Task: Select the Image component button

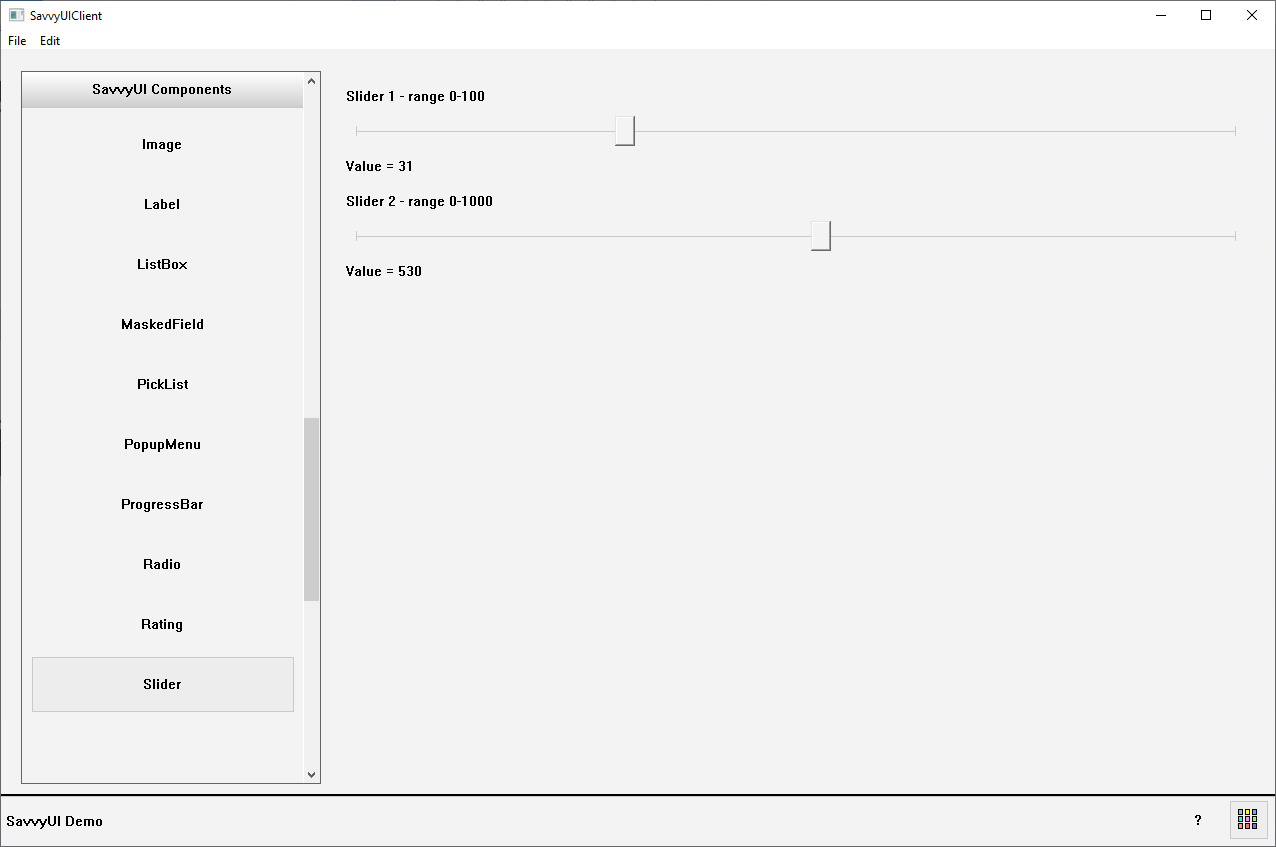Action: pyautogui.click(x=162, y=145)
